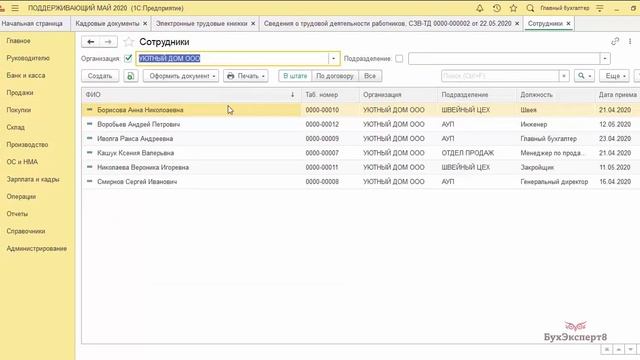Select the По договору filter
The image size is (640, 360).
(x=335, y=76)
